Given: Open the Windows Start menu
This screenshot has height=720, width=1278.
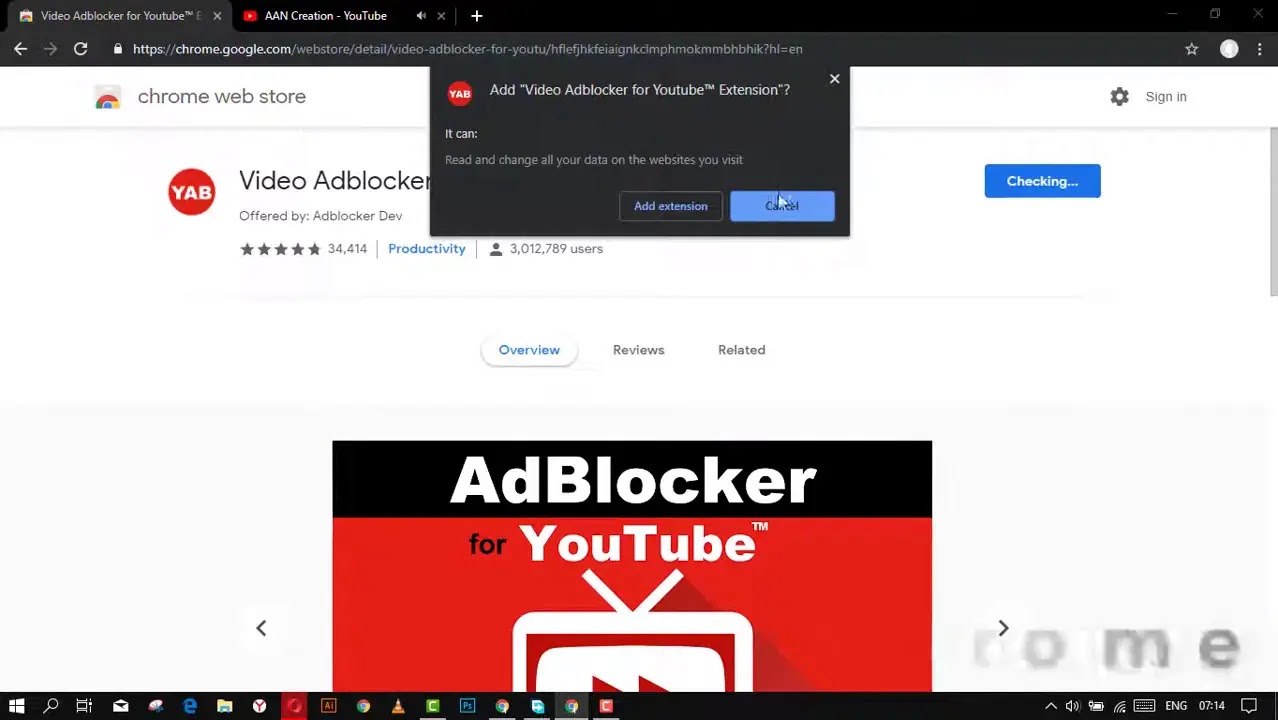Looking at the screenshot, I should tap(16, 706).
